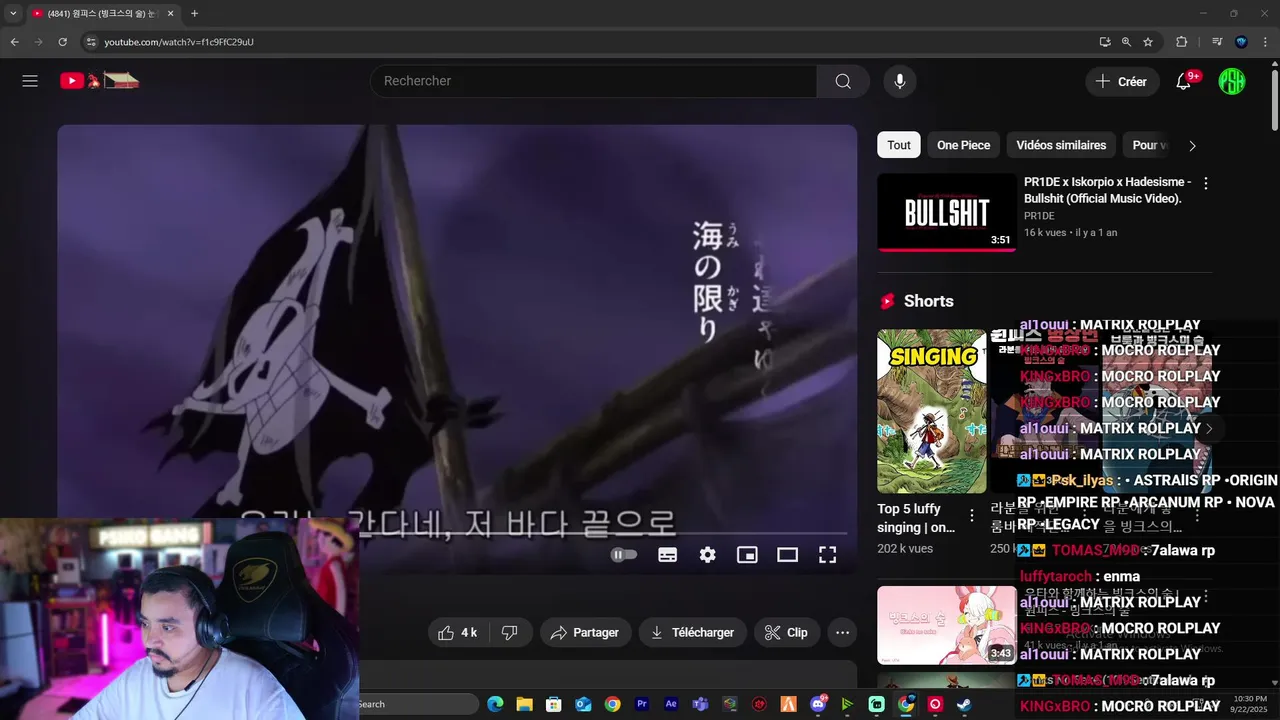Open a new browser tab
1280x720 pixels.
194,13
